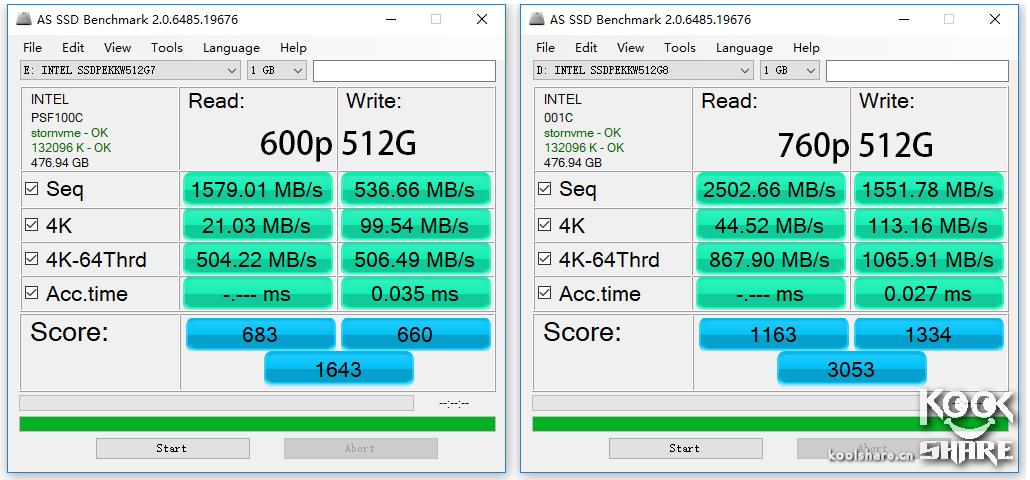The width and height of the screenshot is (1030, 480).
Task: Open View menu in the left window
Action: [118, 47]
